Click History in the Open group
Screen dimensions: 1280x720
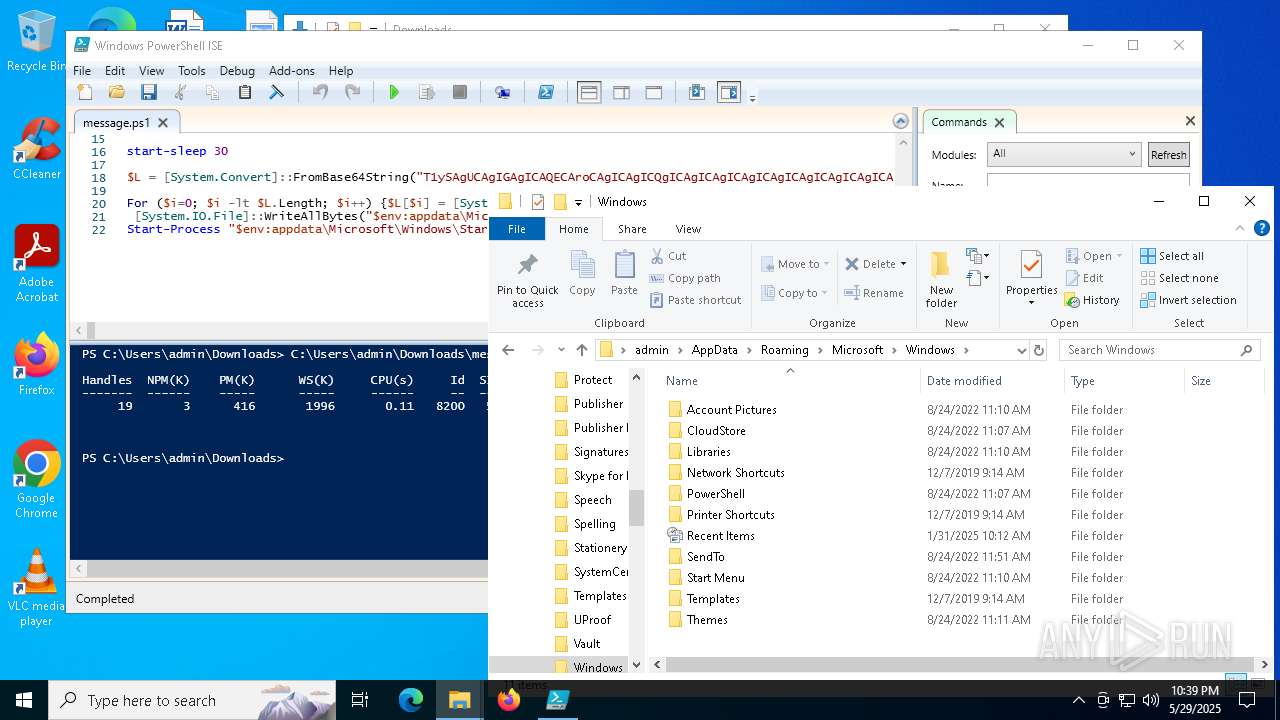click(x=1092, y=300)
